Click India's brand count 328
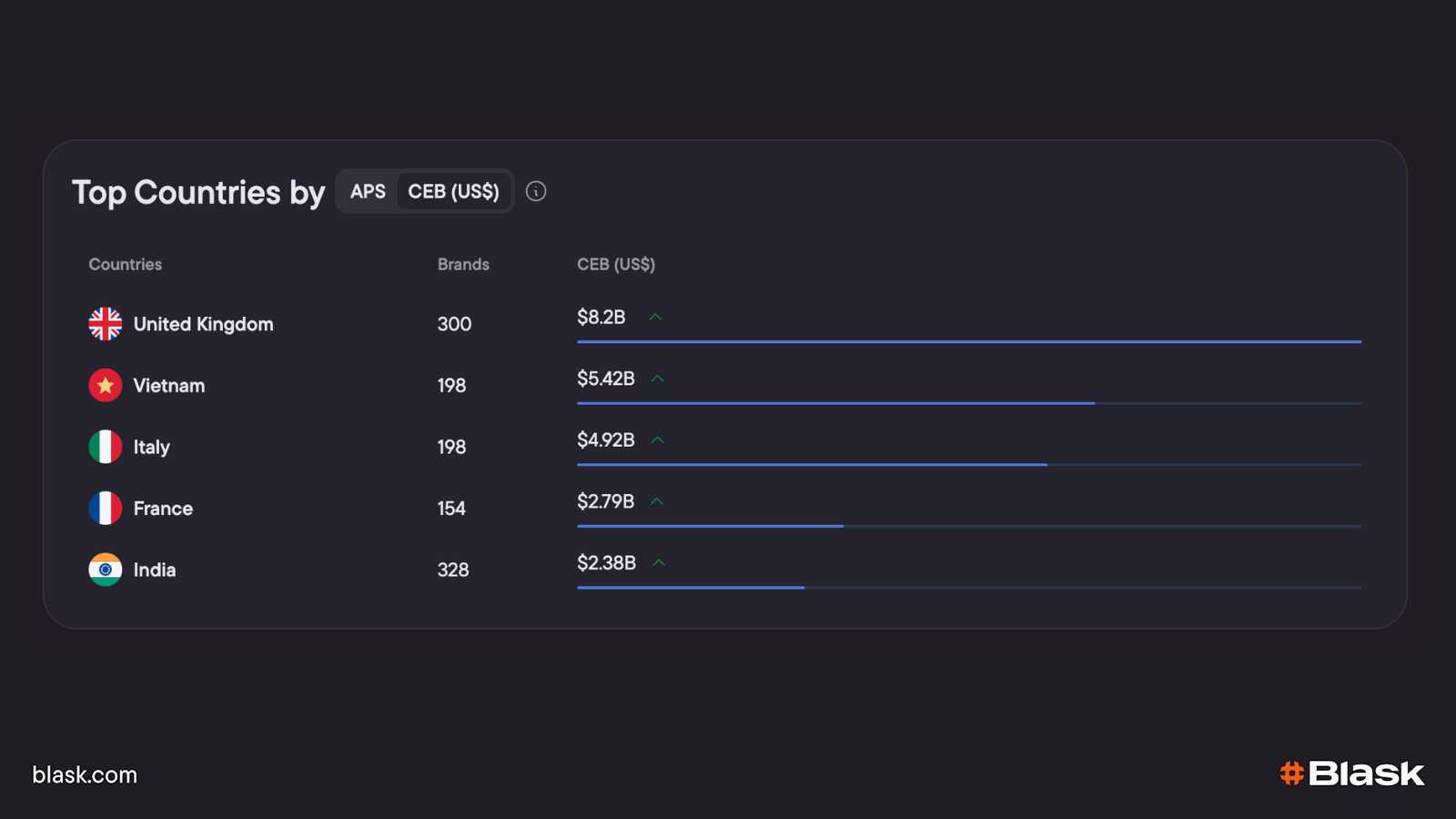The height and width of the screenshot is (819, 1456). (x=453, y=571)
